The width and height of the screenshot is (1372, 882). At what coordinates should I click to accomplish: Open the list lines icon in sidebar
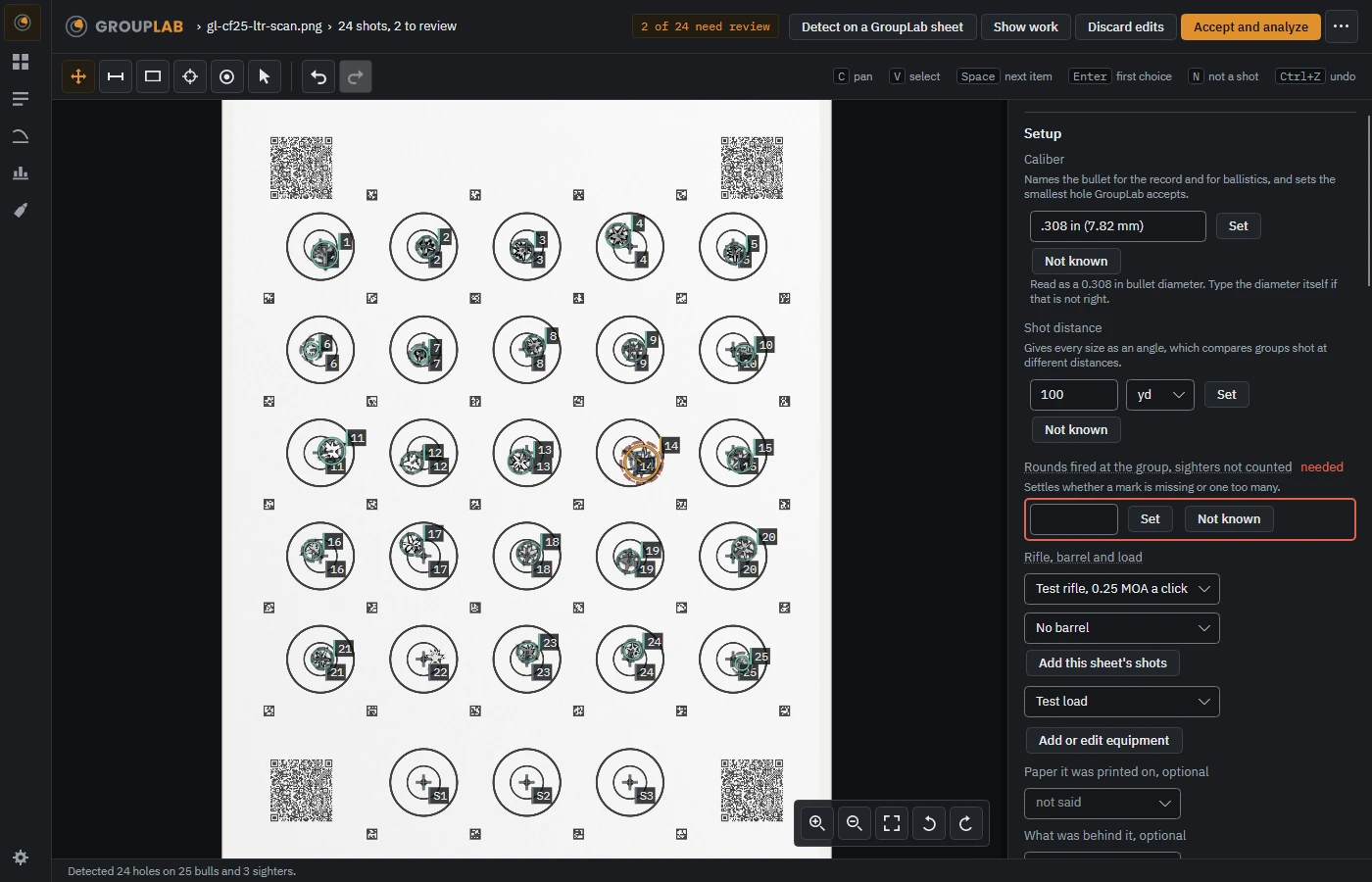point(21,99)
